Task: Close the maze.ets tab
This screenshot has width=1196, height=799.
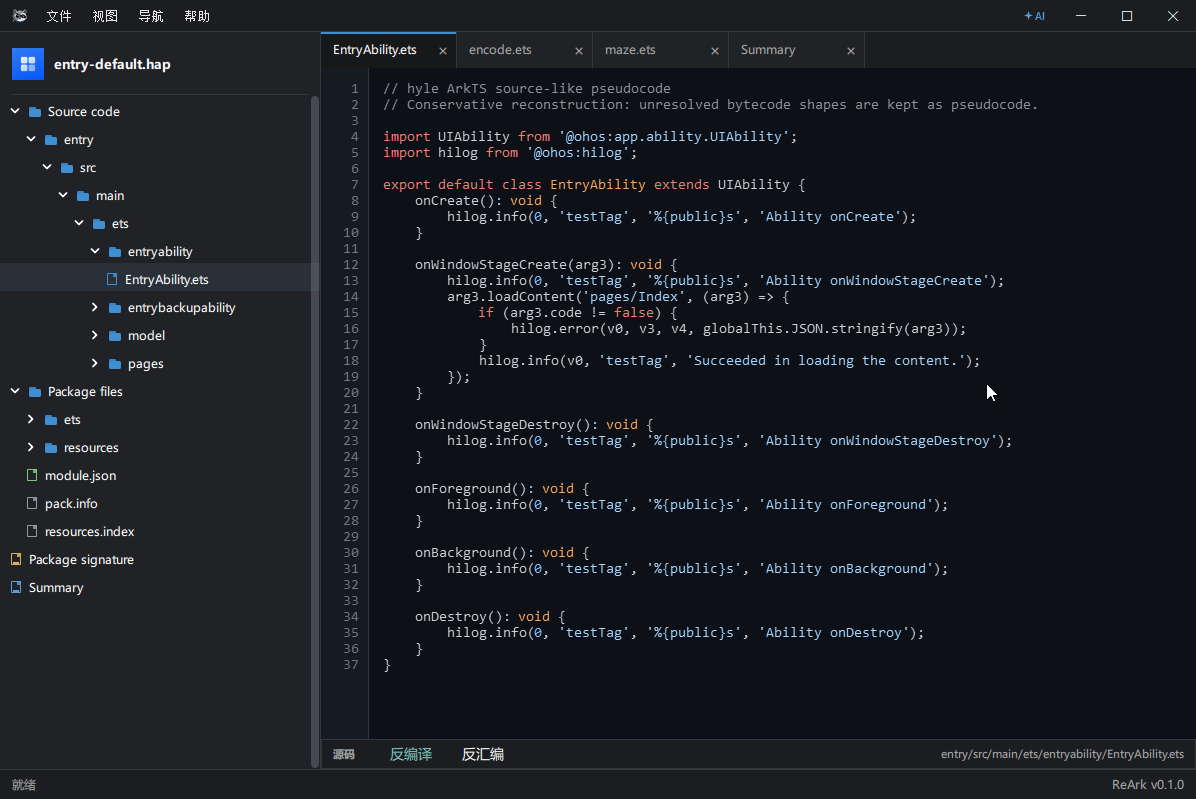Action: point(715,51)
